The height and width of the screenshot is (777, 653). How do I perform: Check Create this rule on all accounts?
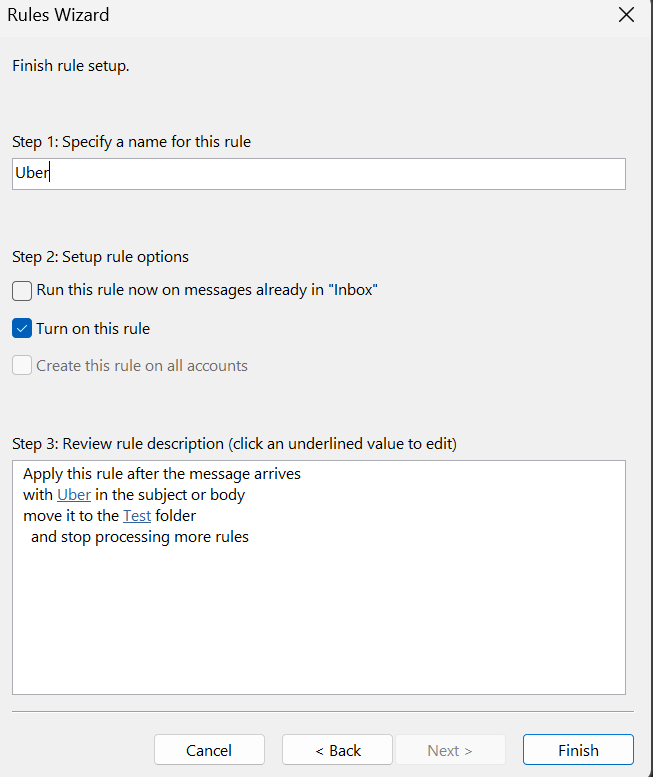click(x=22, y=366)
